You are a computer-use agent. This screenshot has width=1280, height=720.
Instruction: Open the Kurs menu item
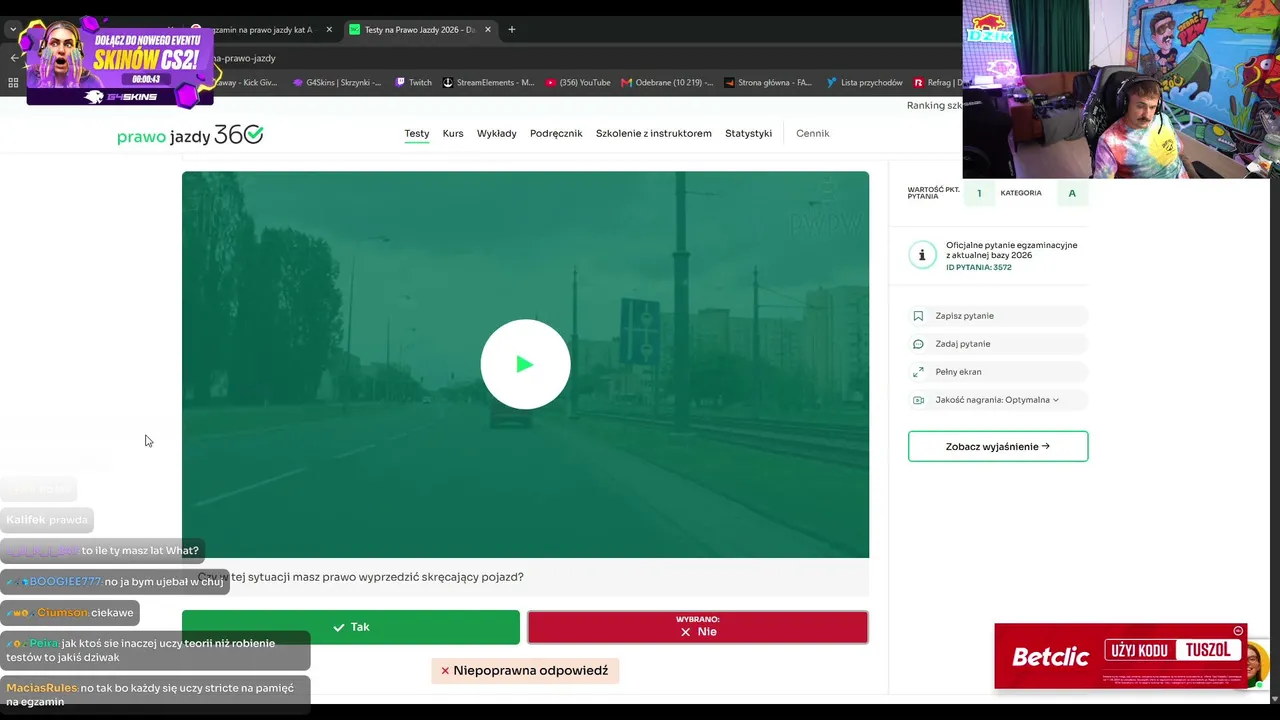tap(453, 133)
